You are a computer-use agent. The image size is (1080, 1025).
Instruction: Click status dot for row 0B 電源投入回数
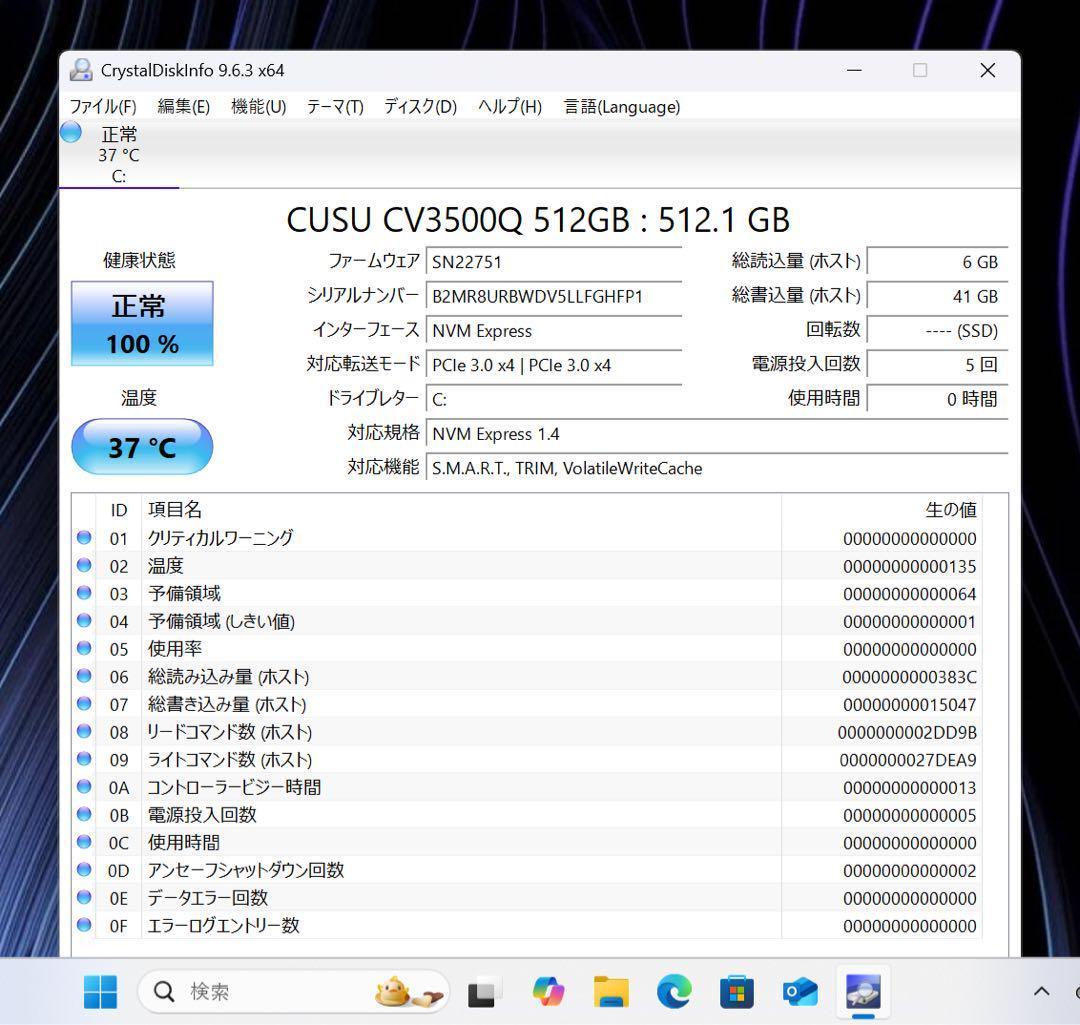click(x=84, y=814)
